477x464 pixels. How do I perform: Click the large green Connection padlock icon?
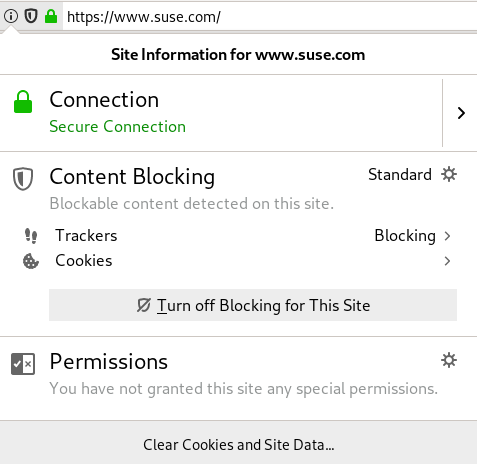[x=23, y=102]
